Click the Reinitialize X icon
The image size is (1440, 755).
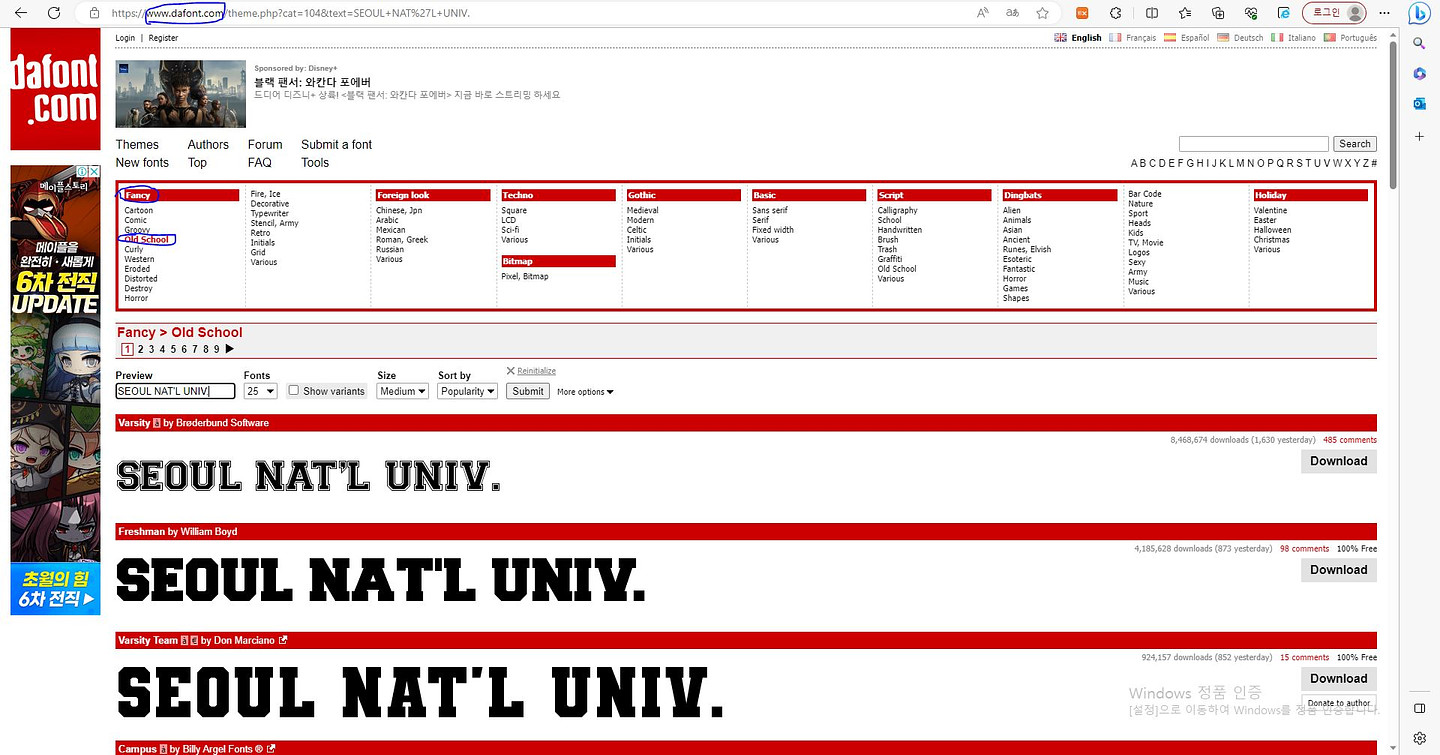(x=510, y=371)
